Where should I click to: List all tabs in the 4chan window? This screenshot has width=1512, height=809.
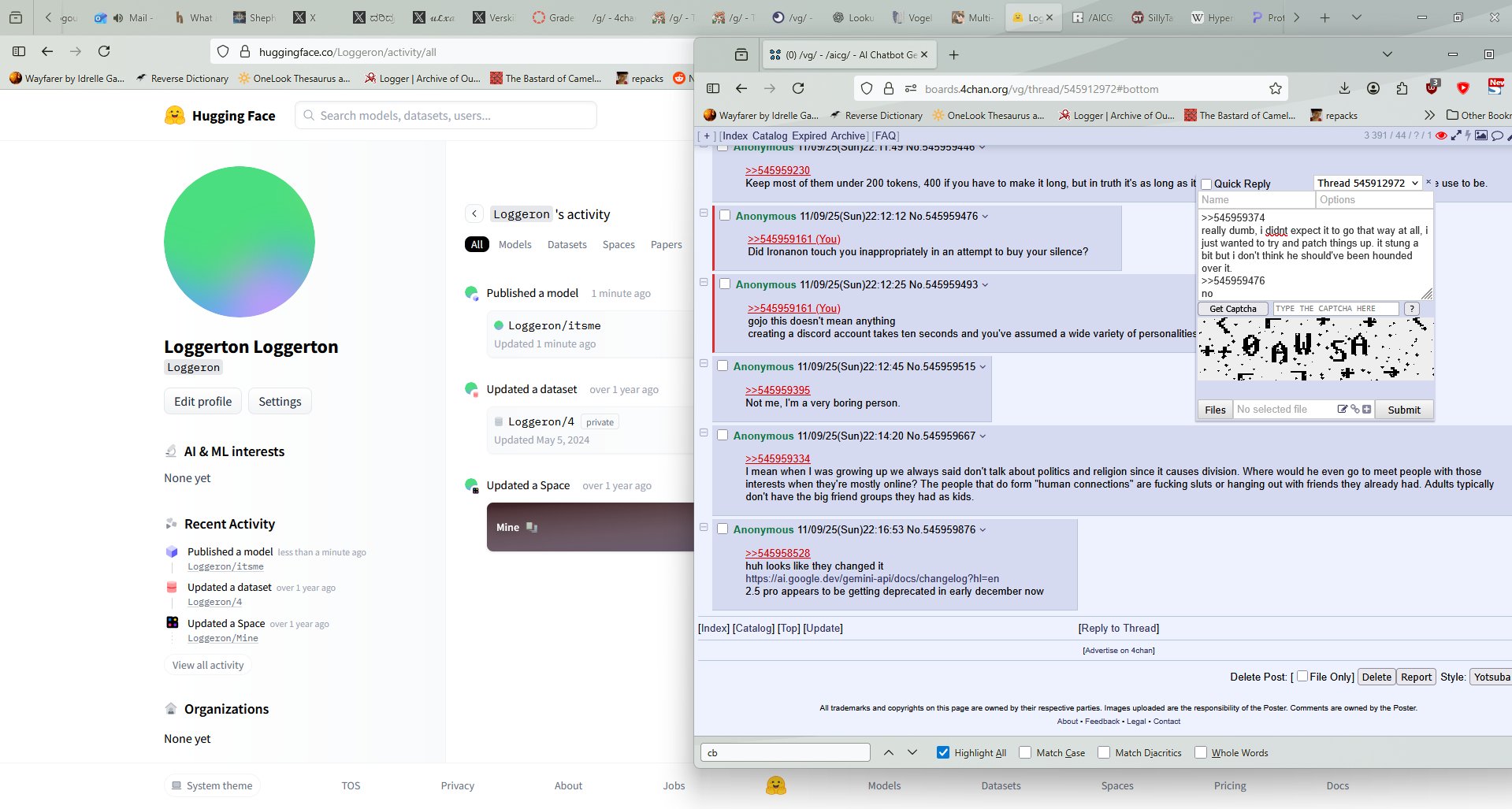point(1388,54)
